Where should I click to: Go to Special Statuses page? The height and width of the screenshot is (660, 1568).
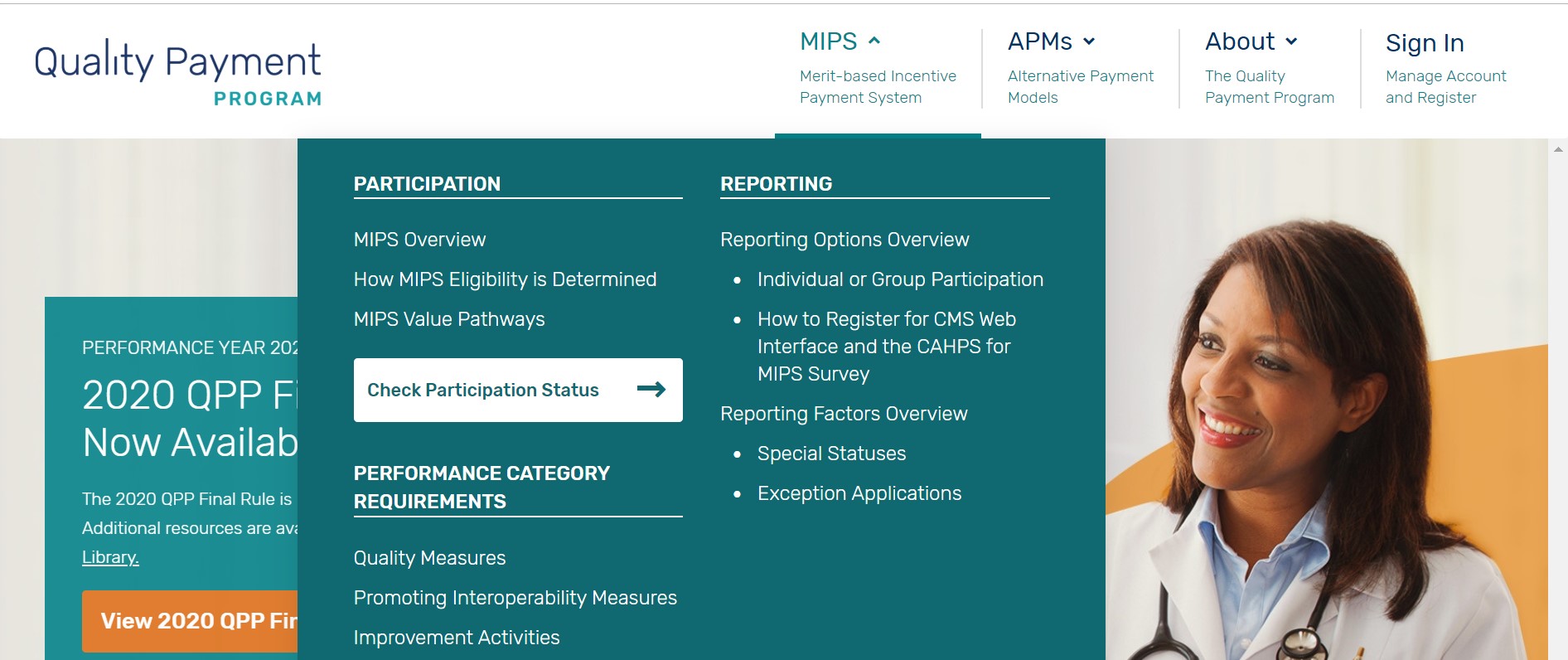831,454
